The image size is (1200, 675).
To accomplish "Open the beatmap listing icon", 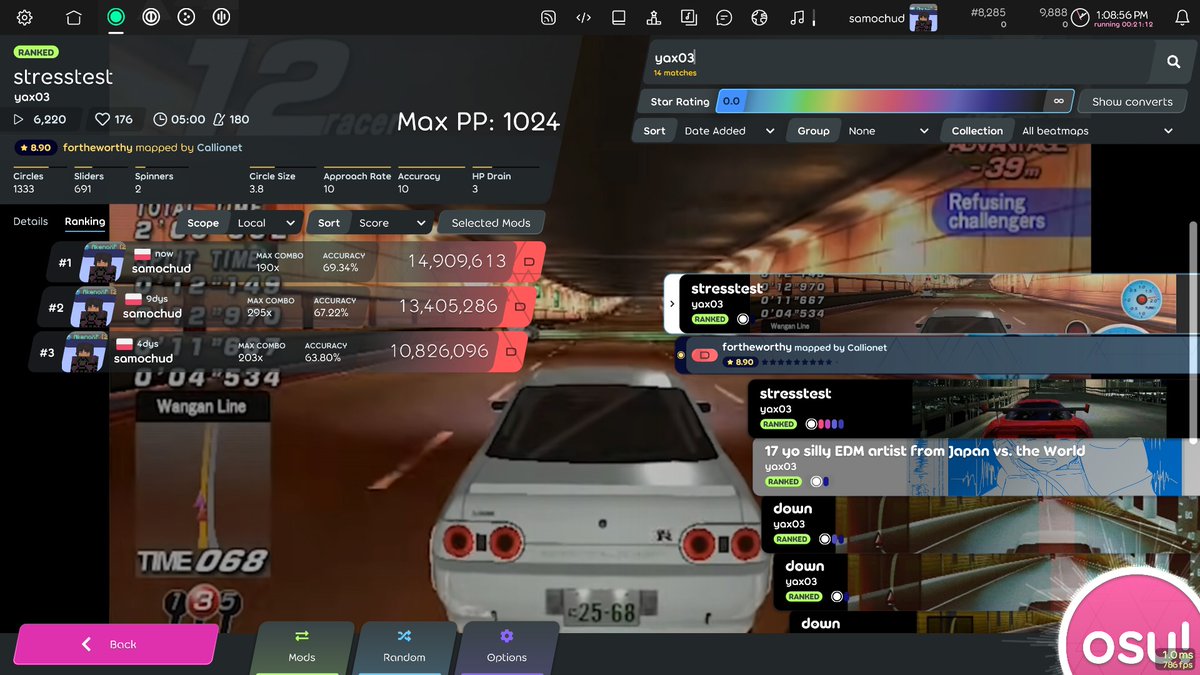I will coord(688,17).
